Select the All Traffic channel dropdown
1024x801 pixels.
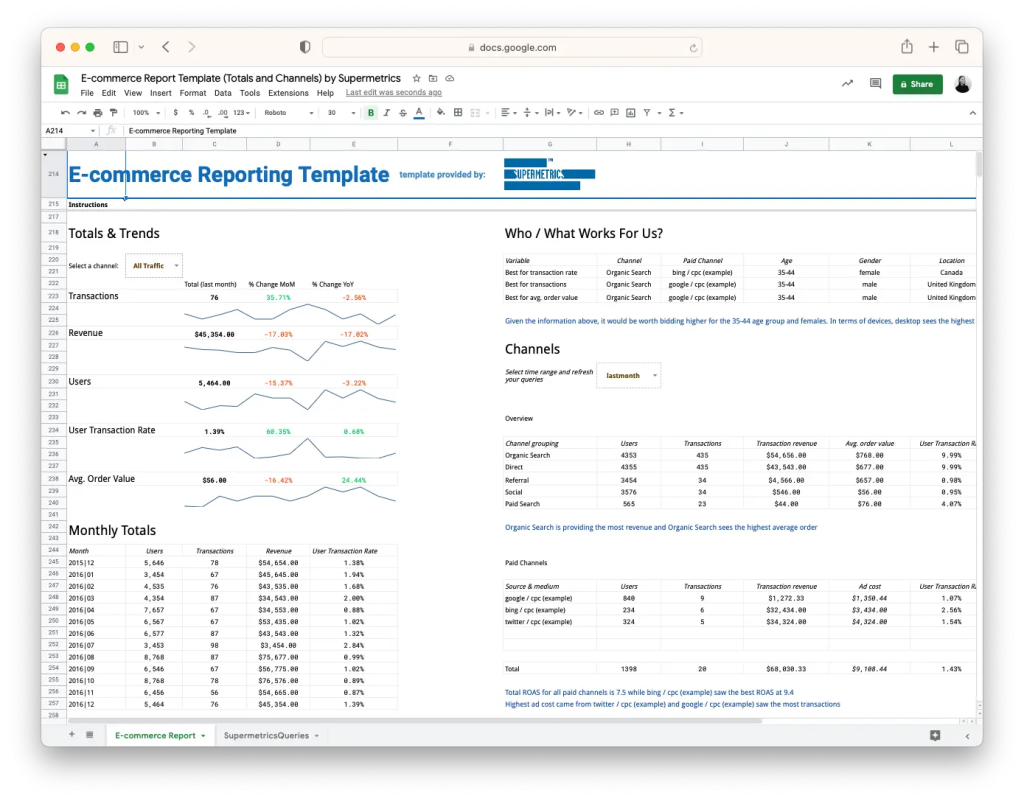point(154,266)
